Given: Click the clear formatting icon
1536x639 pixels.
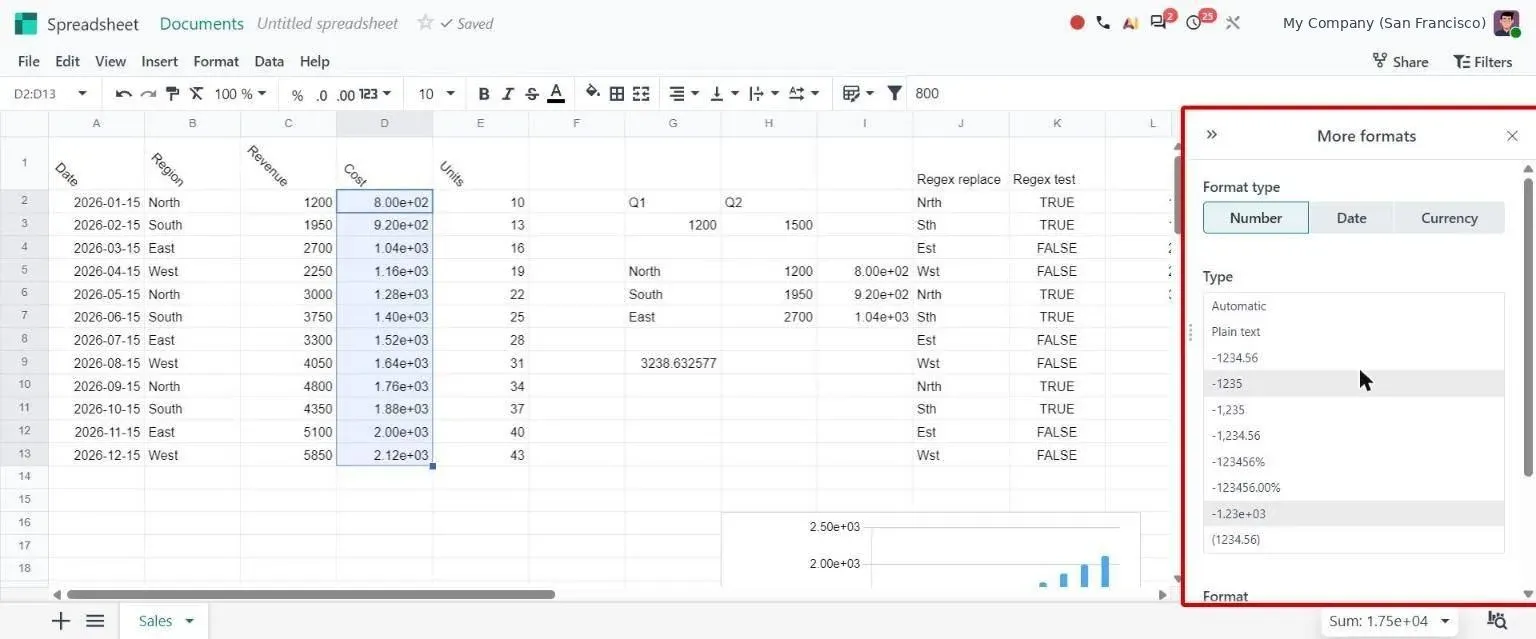Looking at the screenshot, I should click(196, 94).
